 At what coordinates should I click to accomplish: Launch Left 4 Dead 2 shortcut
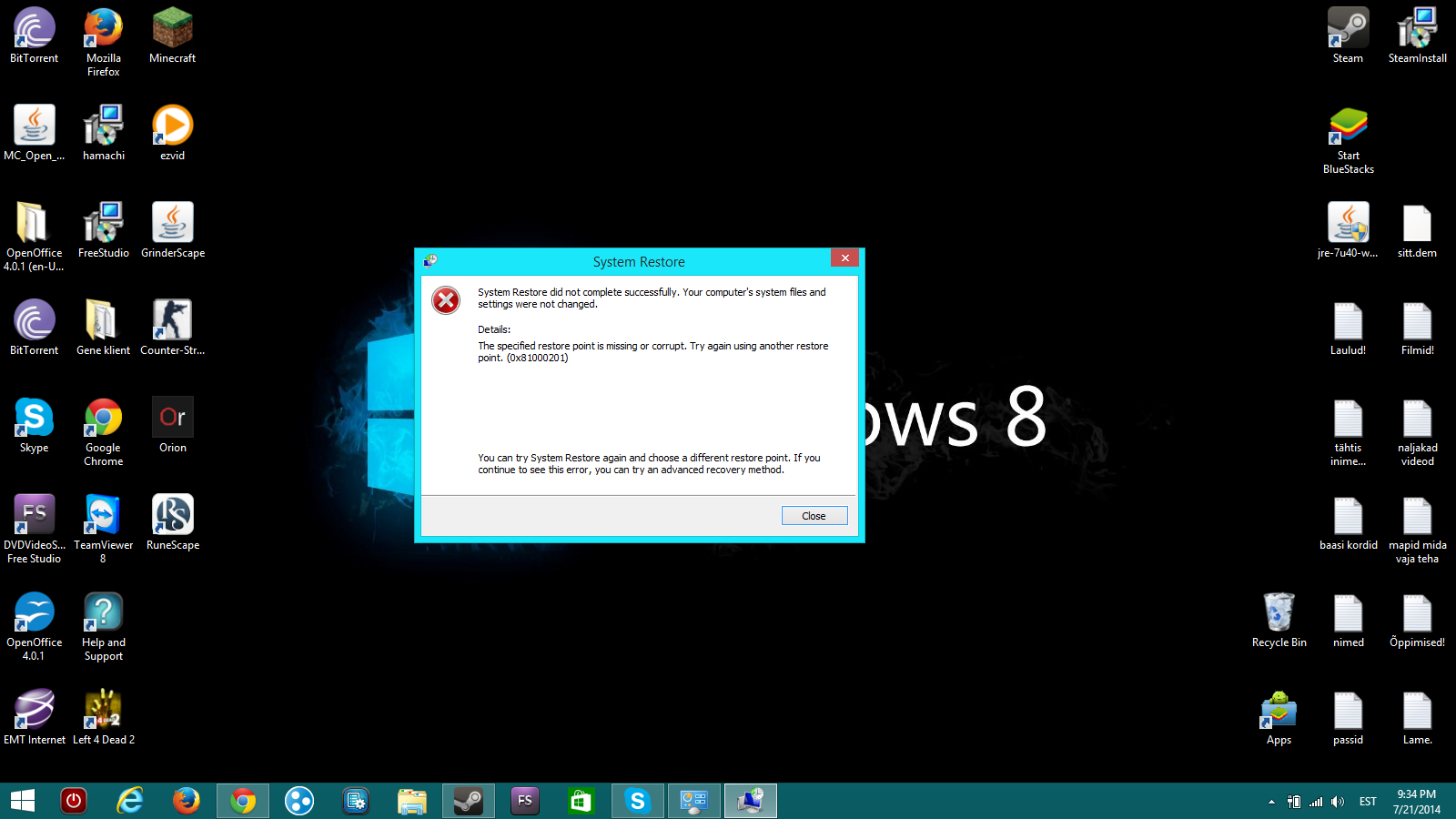[x=104, y=716]
